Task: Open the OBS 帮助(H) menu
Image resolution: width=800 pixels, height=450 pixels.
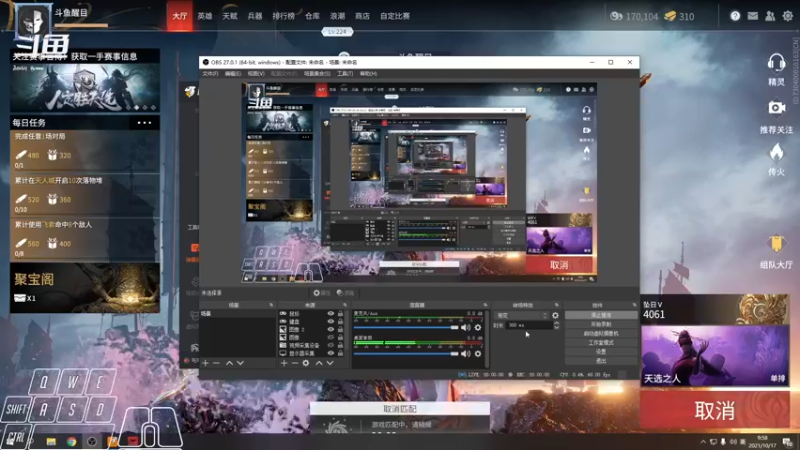Action: (368, 74)
